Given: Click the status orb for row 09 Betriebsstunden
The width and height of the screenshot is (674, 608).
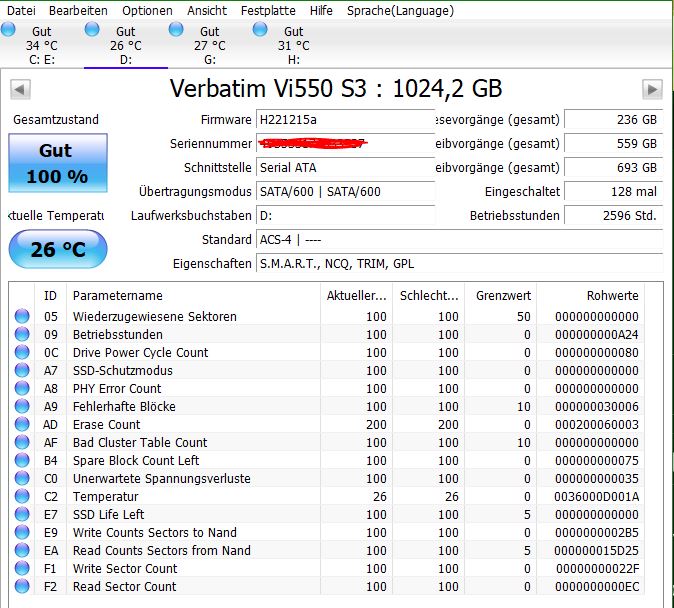Looking at the screenshot, I should [22, 334].
